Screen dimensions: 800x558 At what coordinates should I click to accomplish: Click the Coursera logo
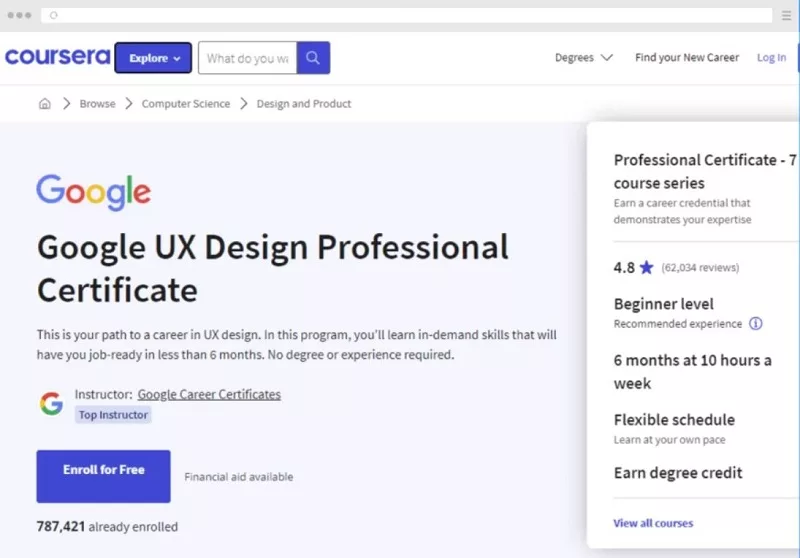[58, 56]
